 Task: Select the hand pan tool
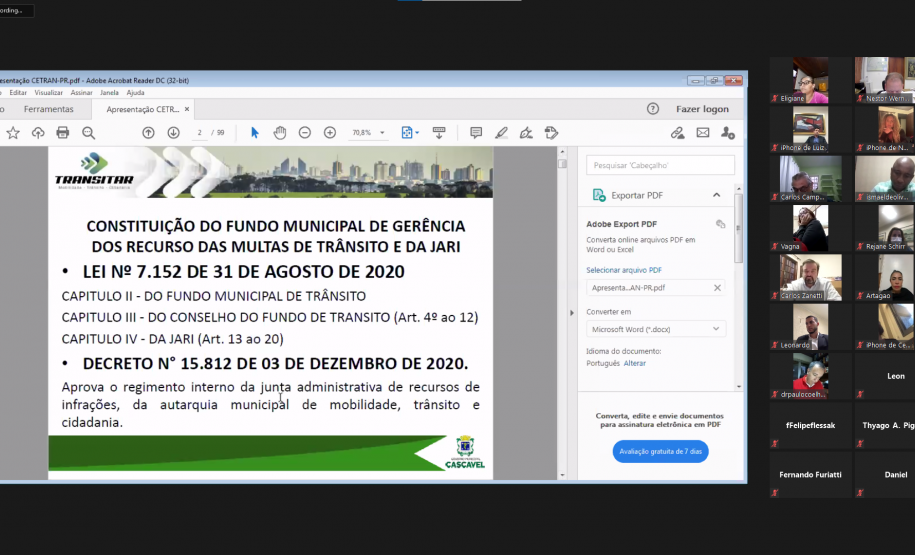click(280, 133)
